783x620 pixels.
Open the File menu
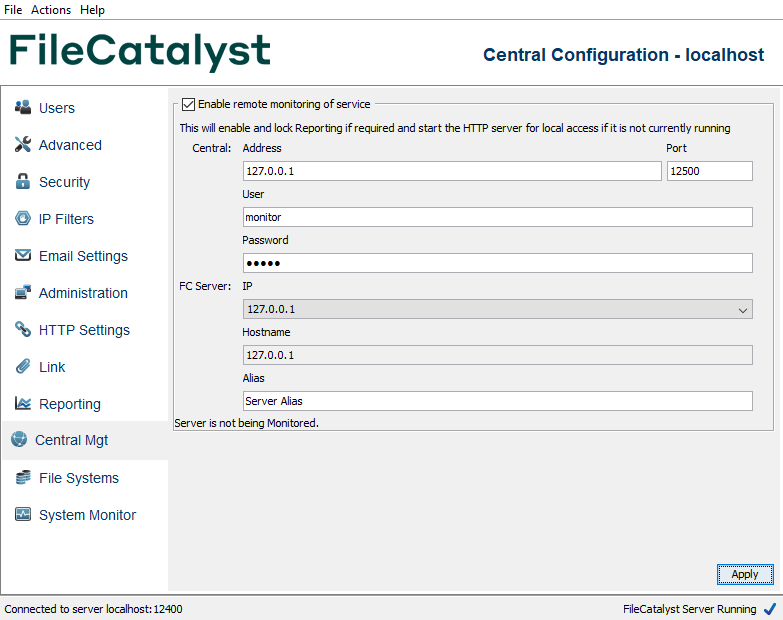tap(13, 9)
